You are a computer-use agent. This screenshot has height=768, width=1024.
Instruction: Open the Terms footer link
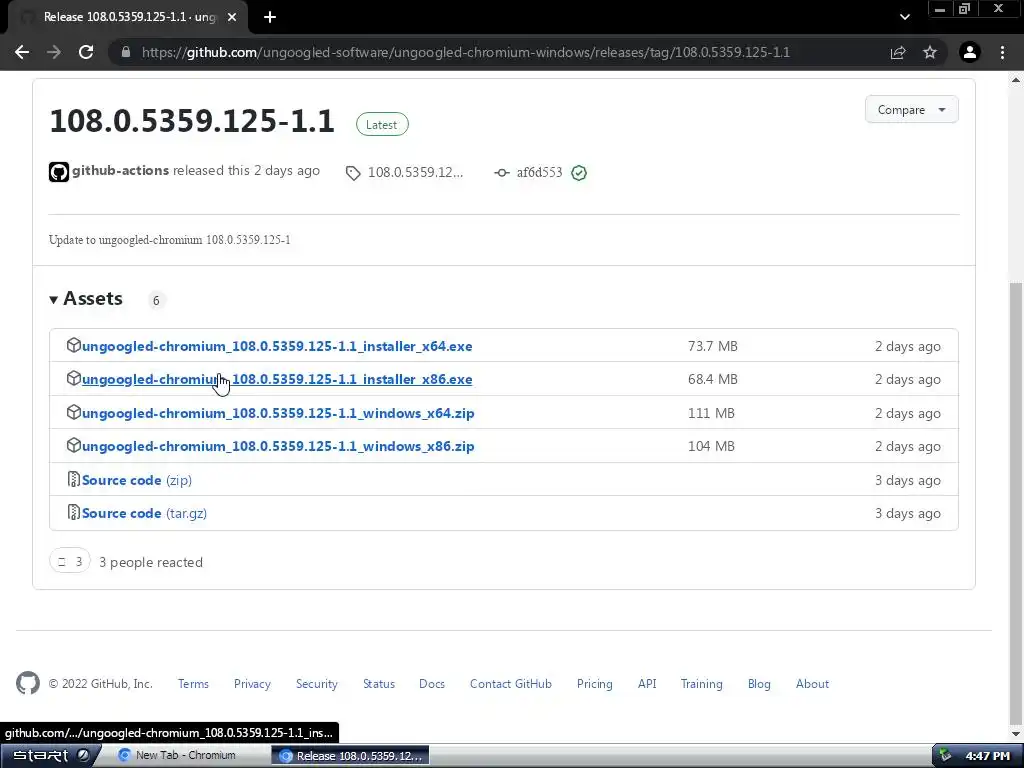pos(193,684)
